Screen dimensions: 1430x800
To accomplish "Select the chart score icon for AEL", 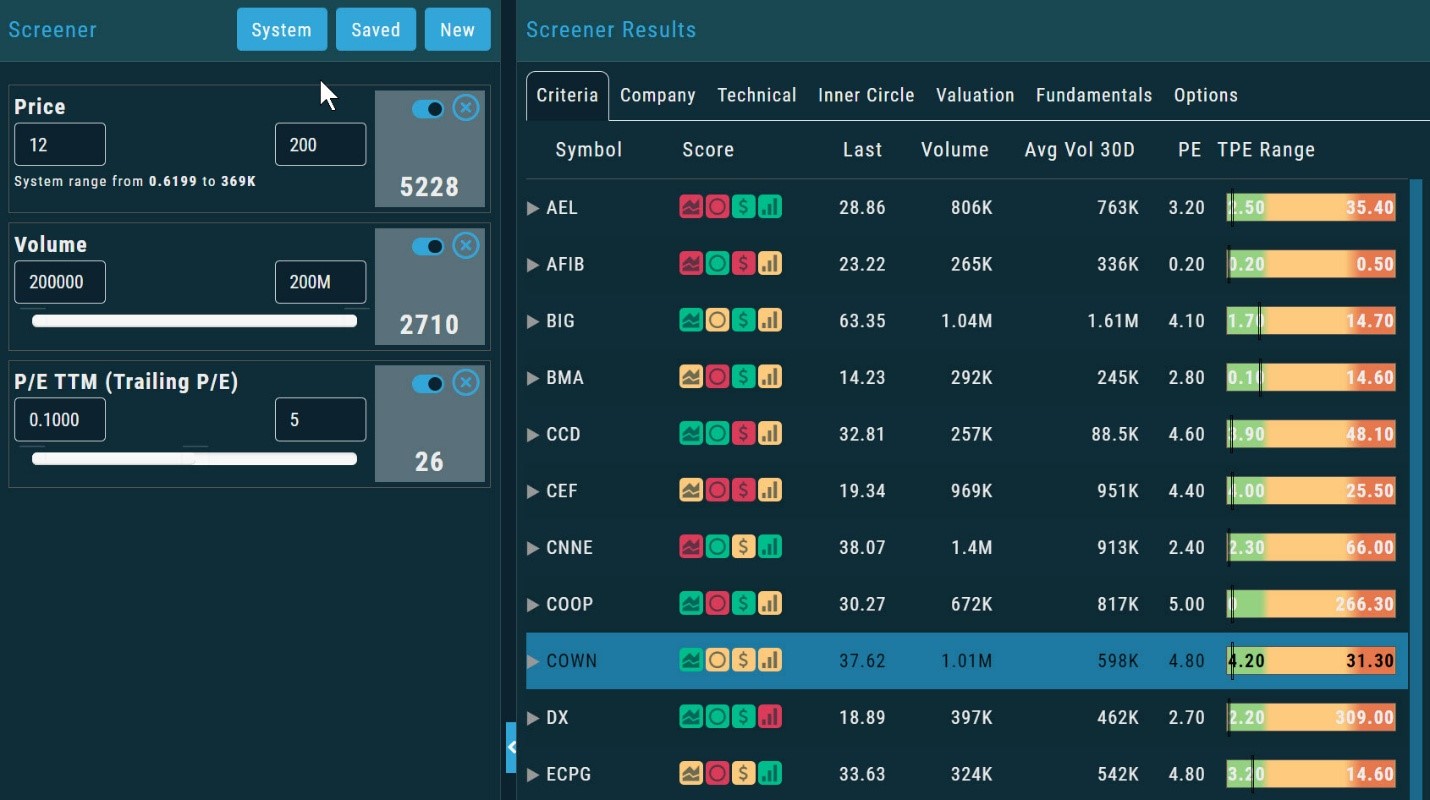I will click(x=690, y=207).
